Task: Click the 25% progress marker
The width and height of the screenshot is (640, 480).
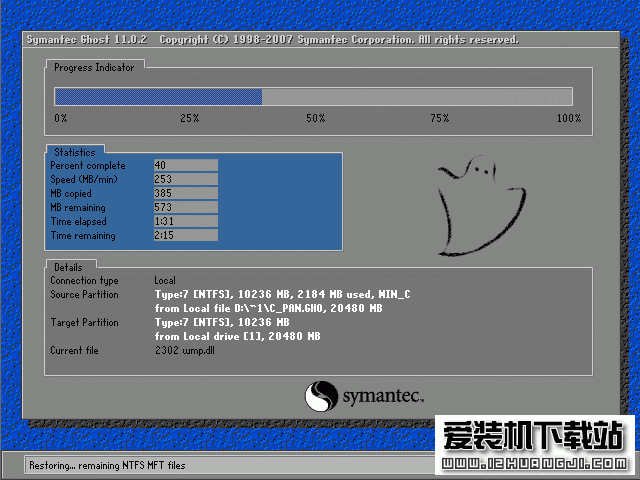Action: click(x=190, y=118)
